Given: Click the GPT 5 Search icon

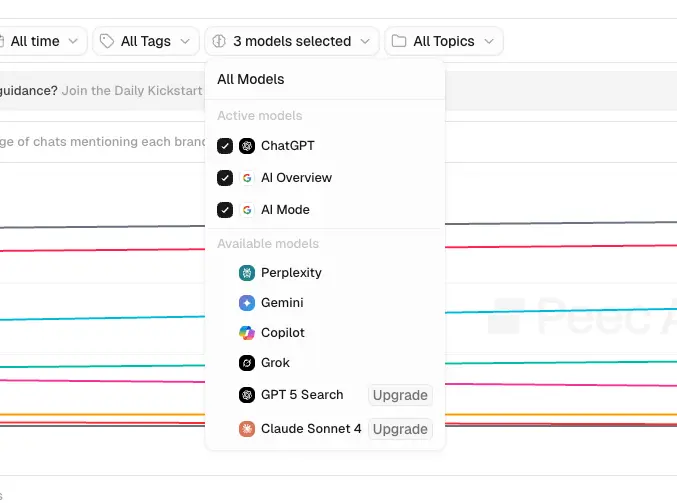Looking at the screenshot, I should (247, 395).
